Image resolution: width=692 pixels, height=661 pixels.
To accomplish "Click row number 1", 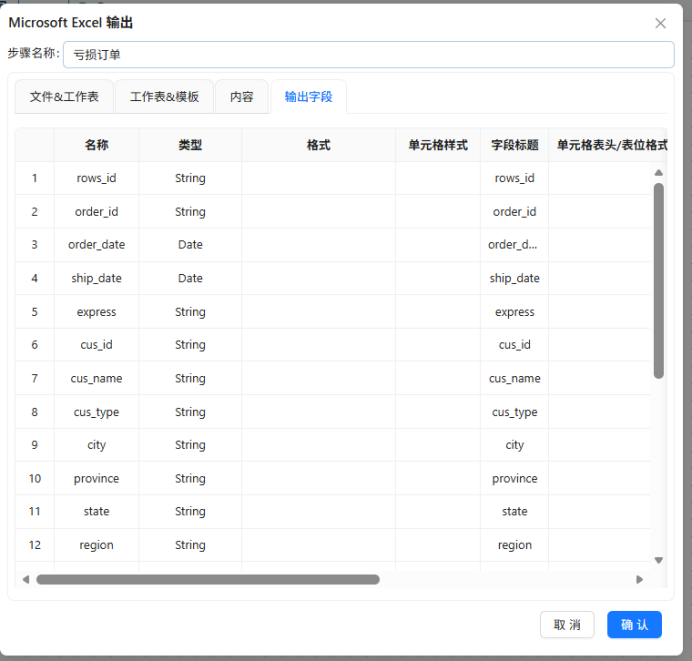I will click(x=34, y=178).
